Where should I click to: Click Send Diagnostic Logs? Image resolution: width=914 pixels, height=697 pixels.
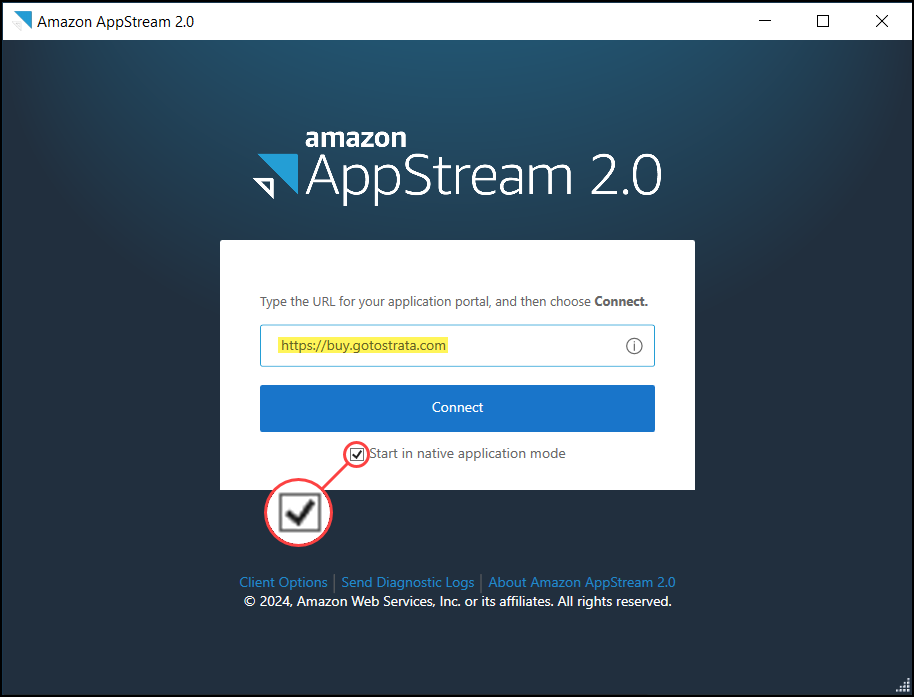(408, 581)
